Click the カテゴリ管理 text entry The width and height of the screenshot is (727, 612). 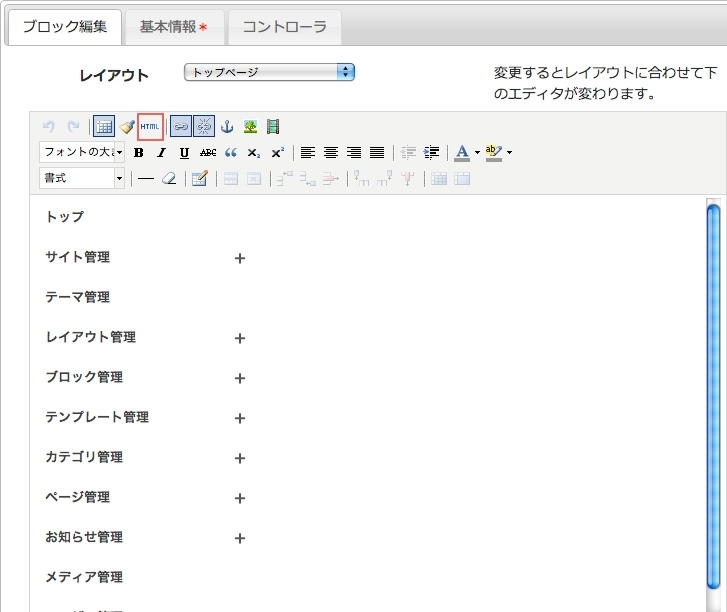[84, 457]
